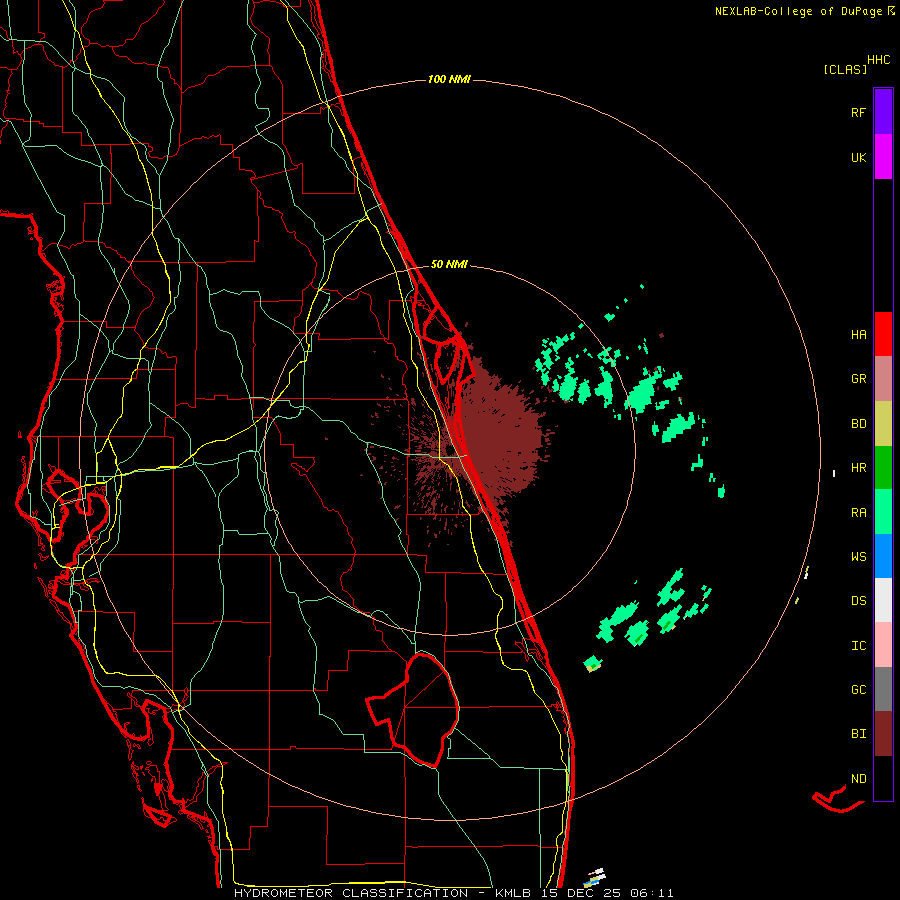Click the GR legend color swatch
Image resolution: width=900 pixels, height=900 pixels.
(x=883, y=379)
